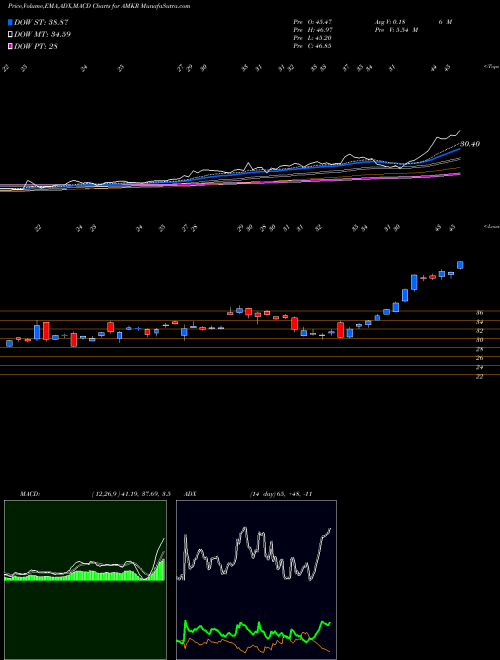
Task: Click the 30.40 EMA price label
Action: tap(470, 144)
